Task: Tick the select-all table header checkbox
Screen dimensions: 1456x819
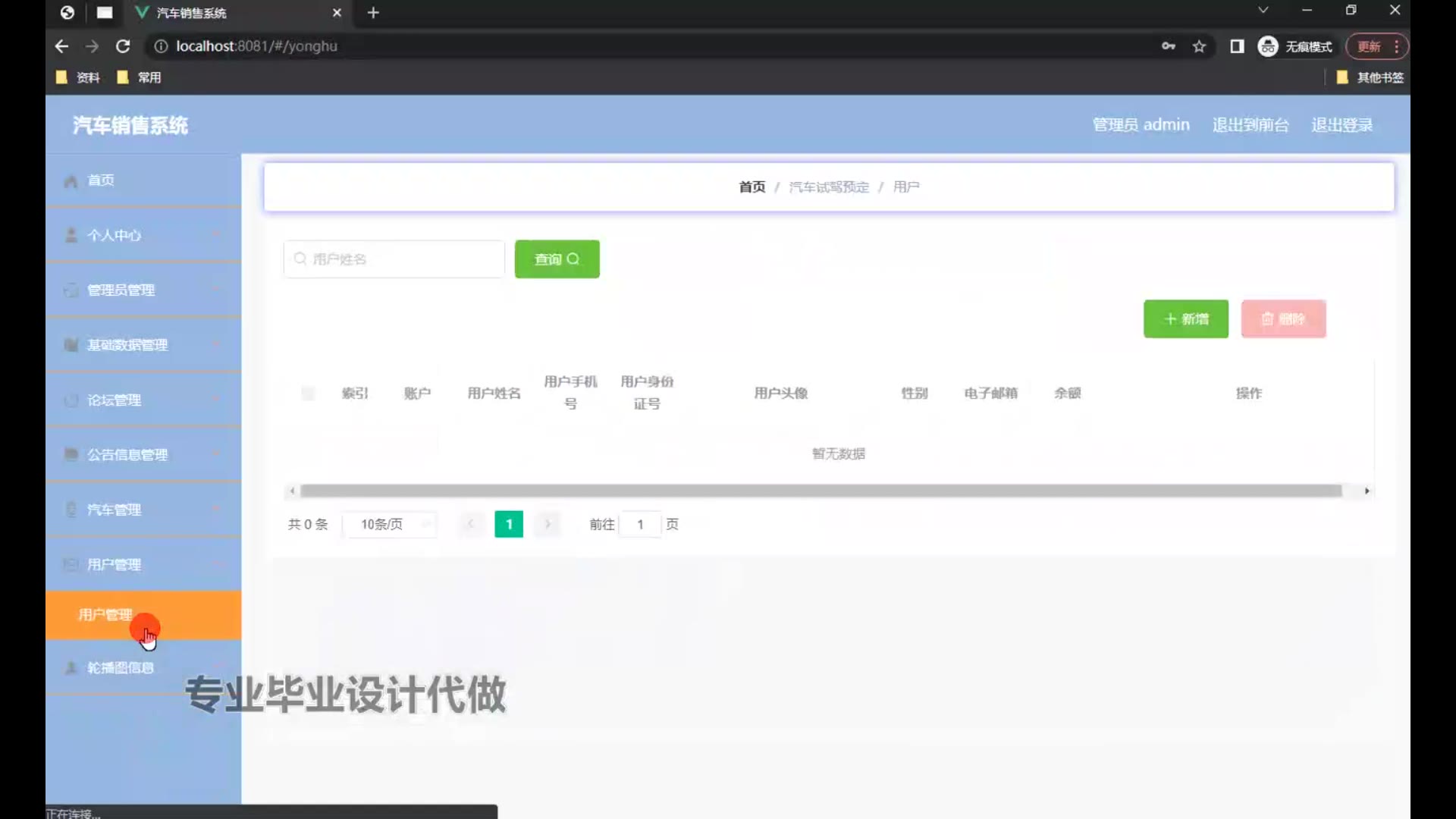Action: pos(308,393)
